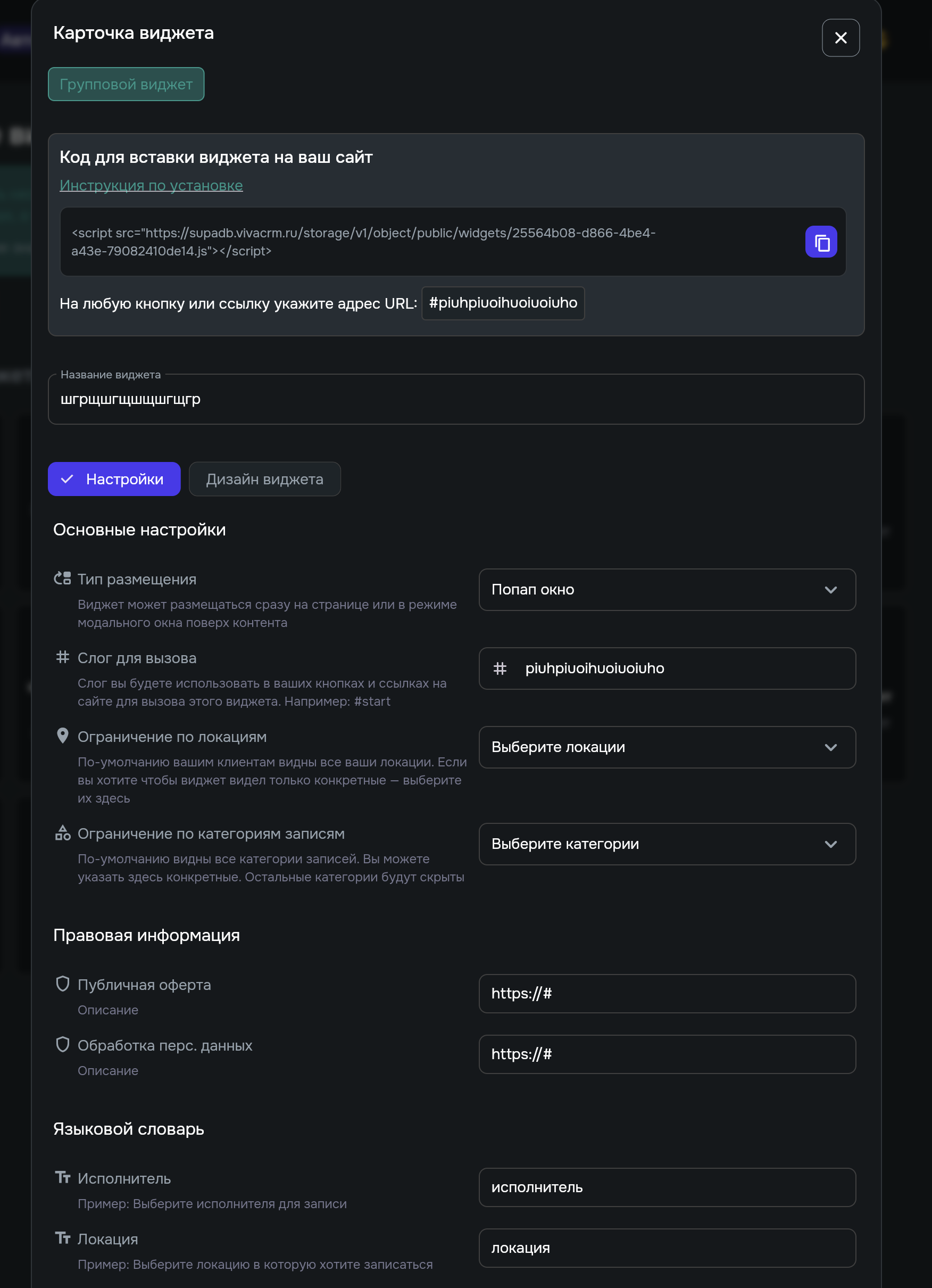Image resolution: width=932 pixels, height=1288 pixels.
Task: Expand the Выберите категории dropdown
Action: click(x=667, y=844)
